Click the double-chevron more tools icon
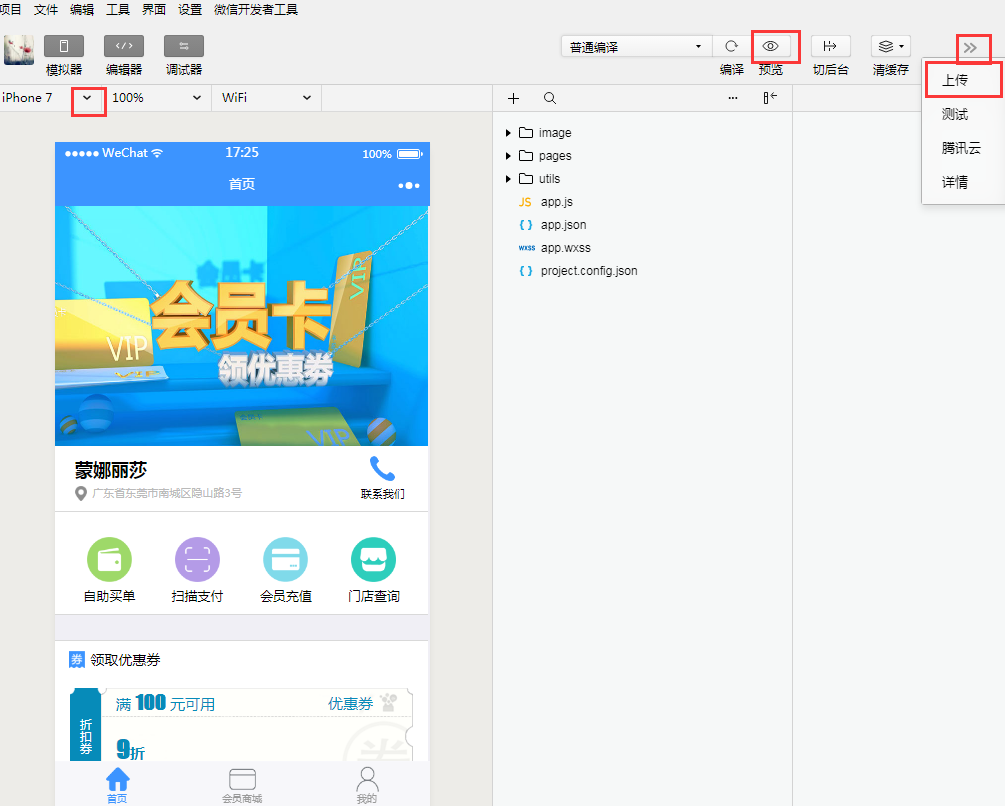The width and height of the screenshot is (1005, 806). 970,48
